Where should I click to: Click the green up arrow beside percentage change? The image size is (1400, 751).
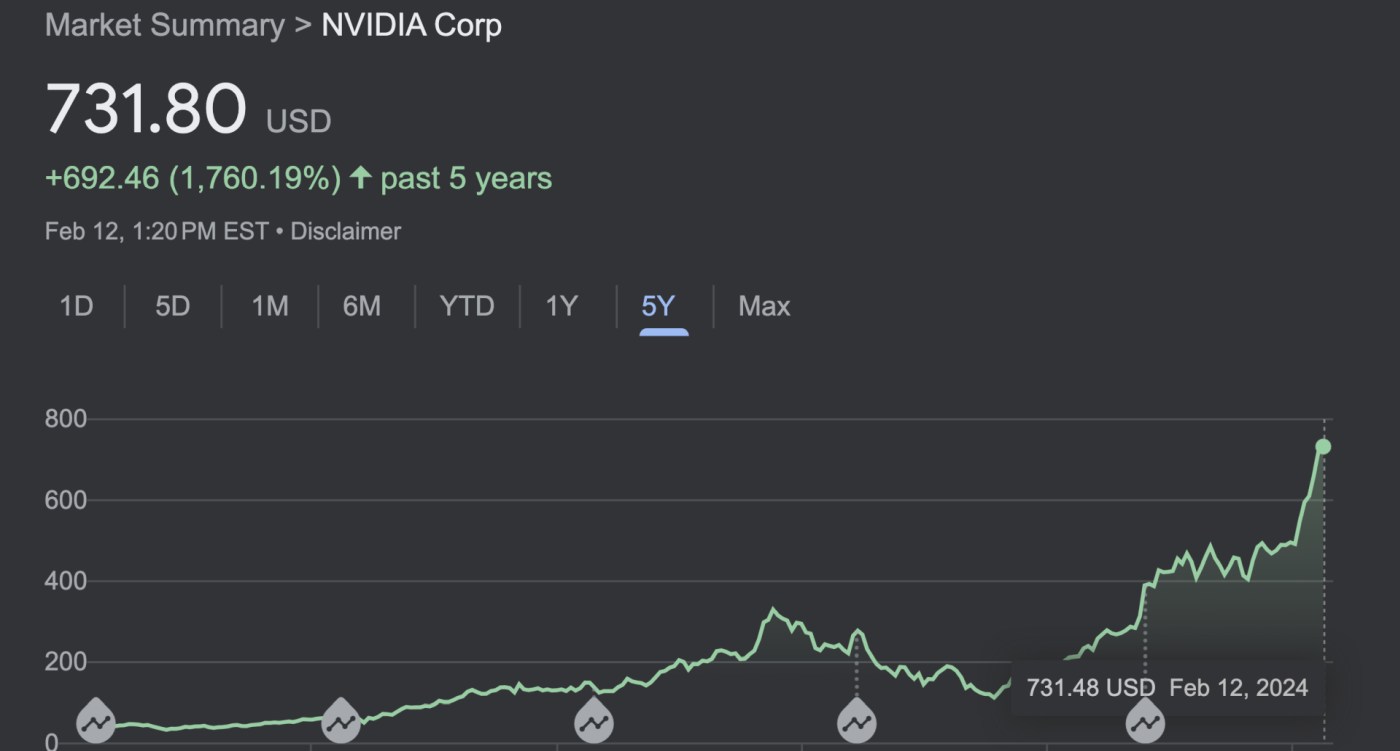[x=361, y=179]
